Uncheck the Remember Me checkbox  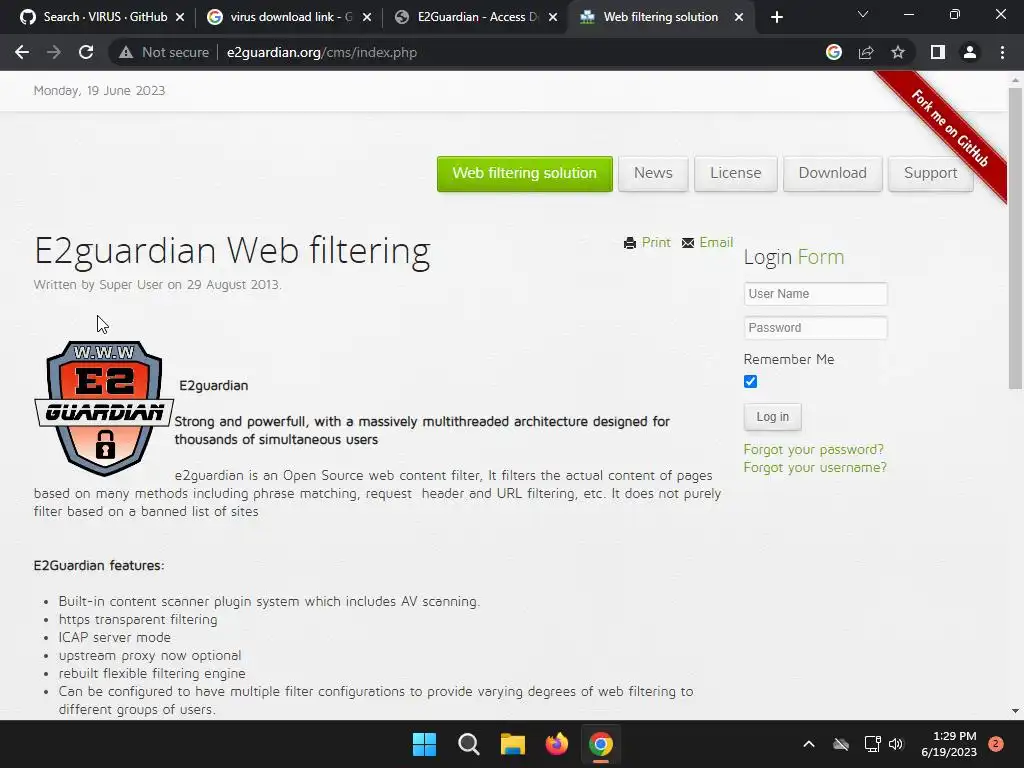coord(750,381)
